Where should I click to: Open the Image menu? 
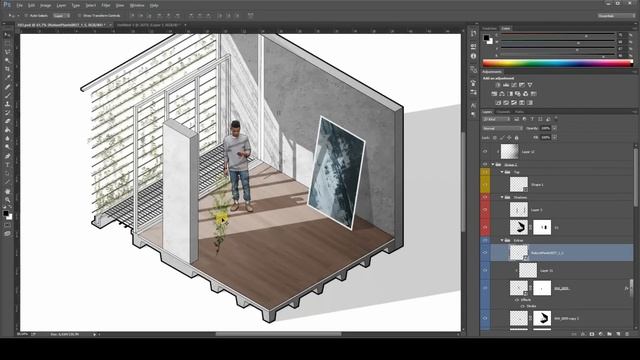(46, 6)
